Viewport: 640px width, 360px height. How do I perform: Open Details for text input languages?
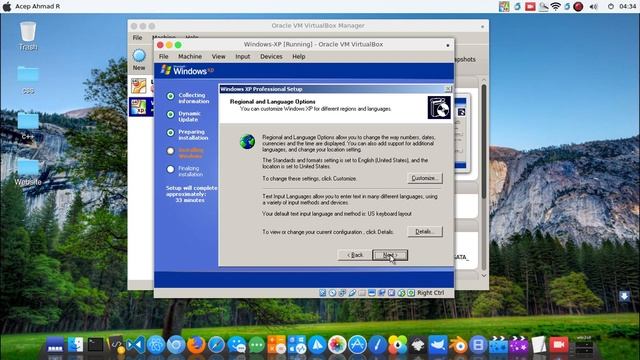[x=424, y=231]
